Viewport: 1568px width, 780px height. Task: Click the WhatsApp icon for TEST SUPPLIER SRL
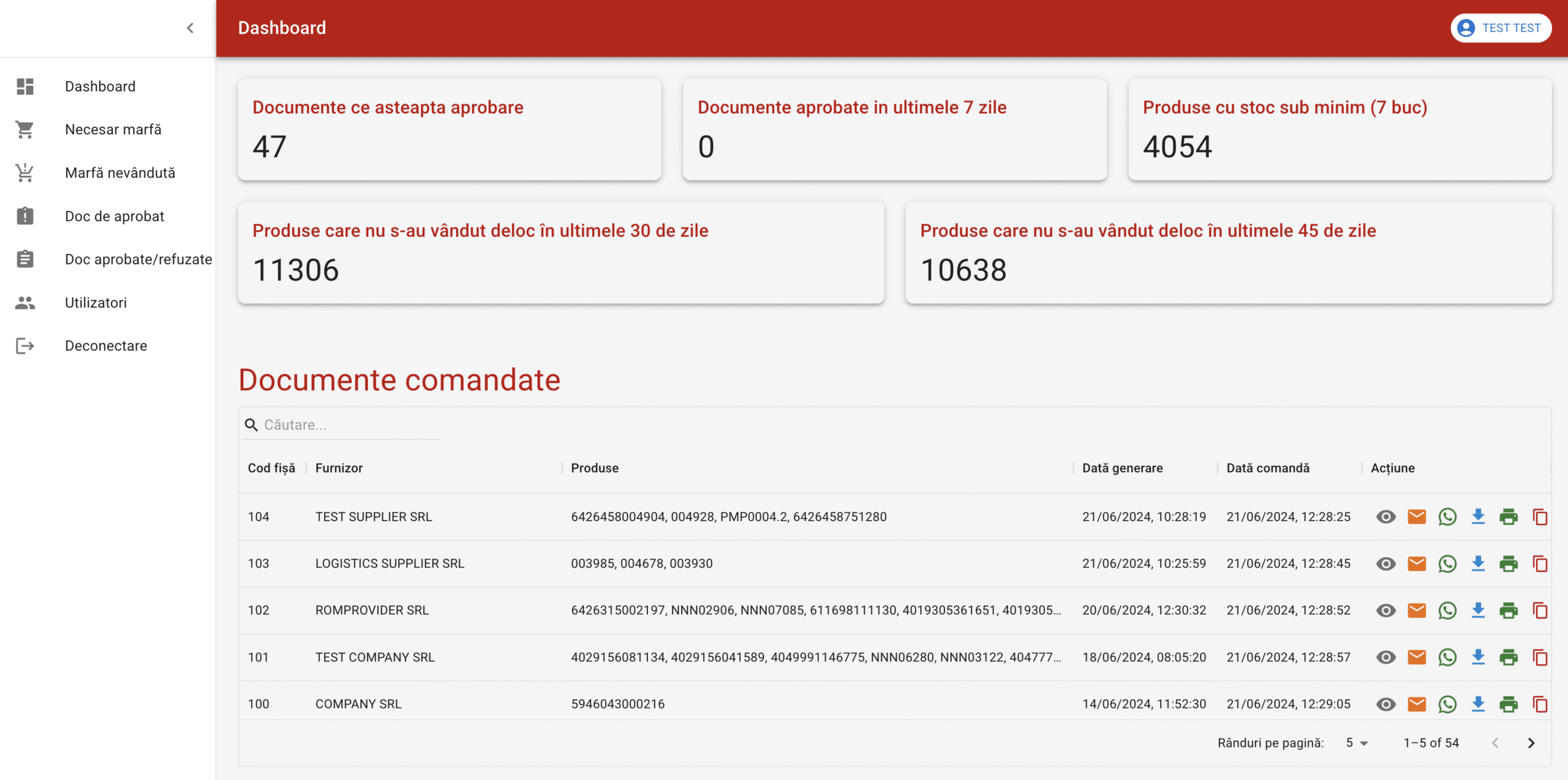pyautogui.click(x=1447, y=517)
